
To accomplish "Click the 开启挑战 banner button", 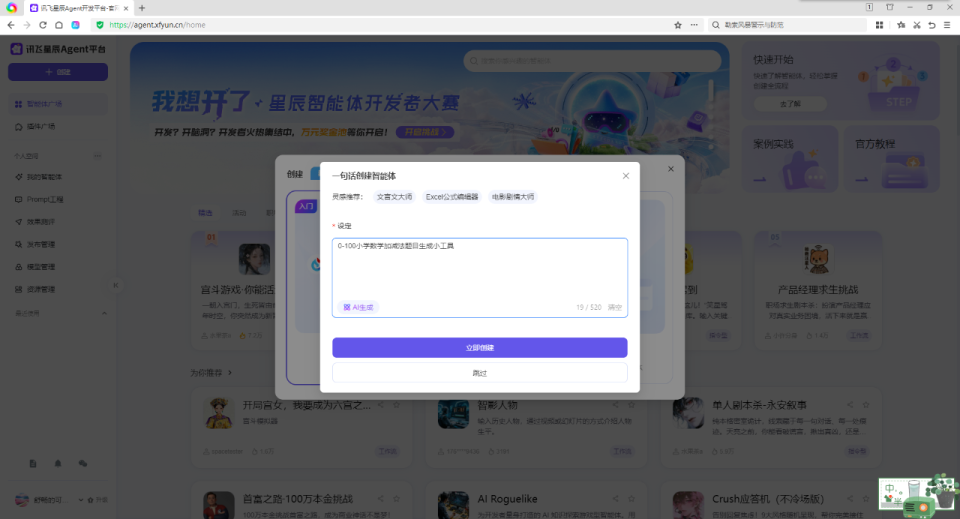I will click(x=425, y=132).
